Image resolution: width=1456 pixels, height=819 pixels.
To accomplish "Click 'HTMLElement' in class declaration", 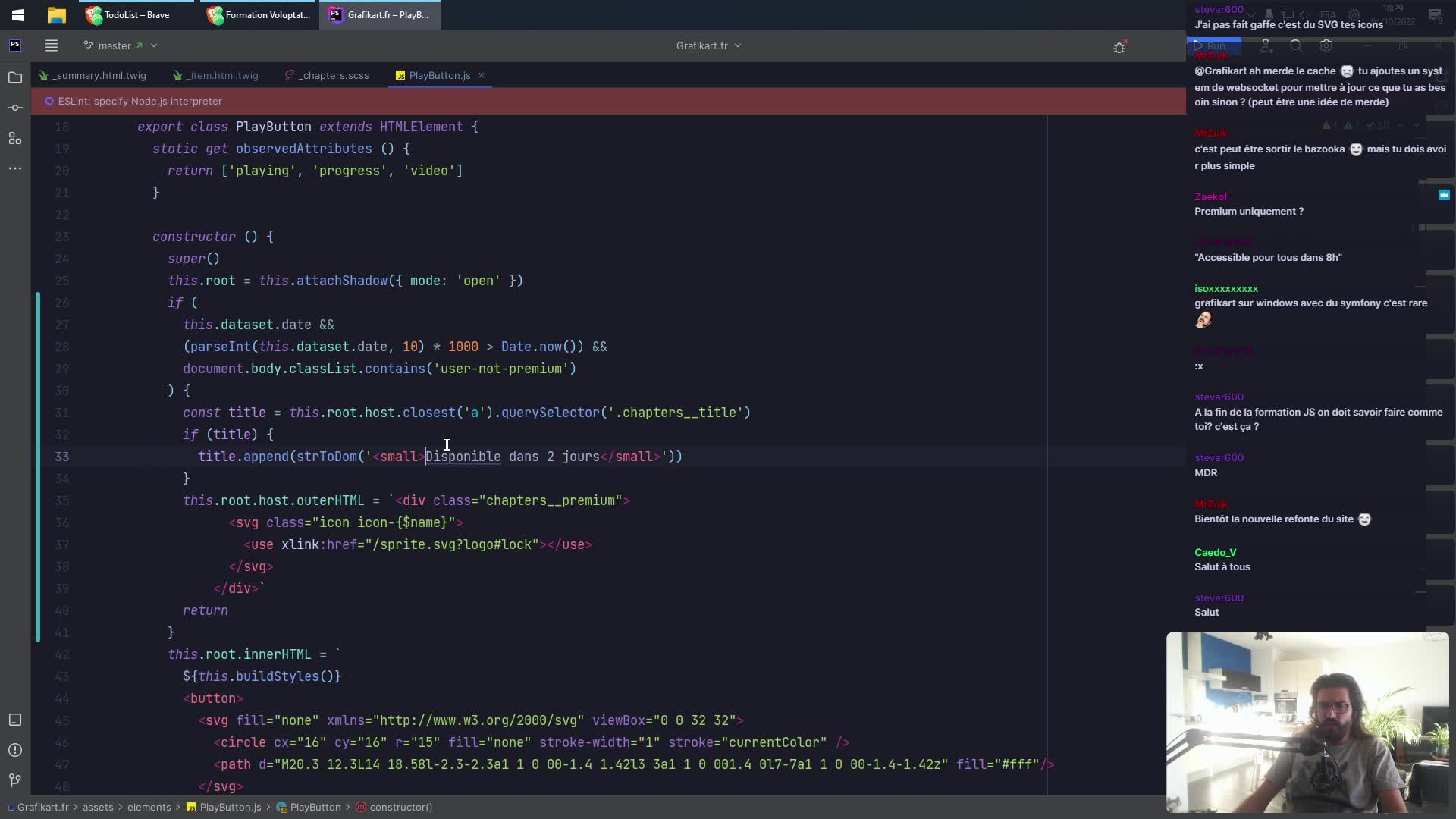I will pos(422,127).
